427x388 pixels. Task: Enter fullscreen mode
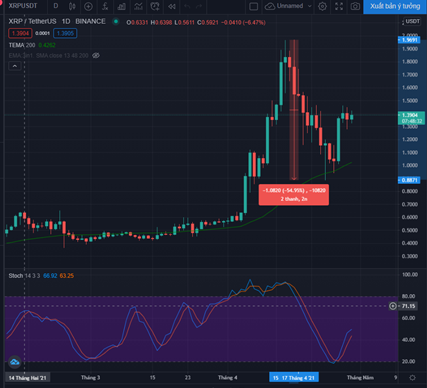pos(339,6)
